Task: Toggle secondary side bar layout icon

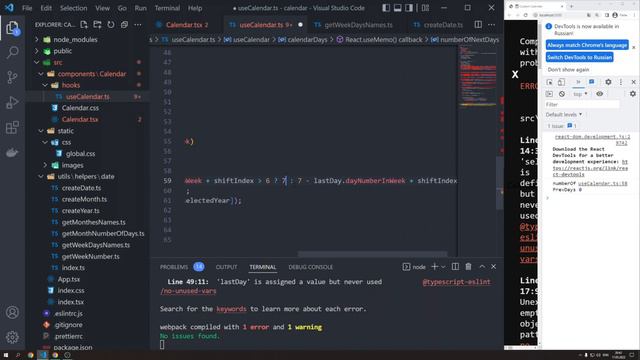Action: pos(409,8)
